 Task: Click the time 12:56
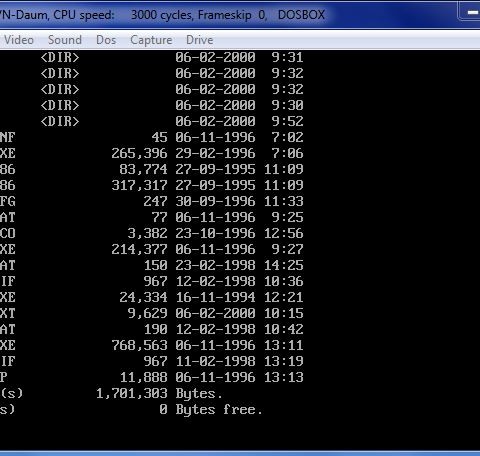pos(284,233)
